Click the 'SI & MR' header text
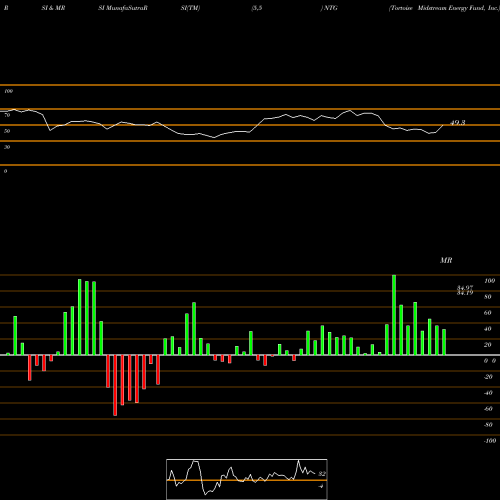Image resolution: width=500 pixels, height=500 pixels. (x=53, y=8)
